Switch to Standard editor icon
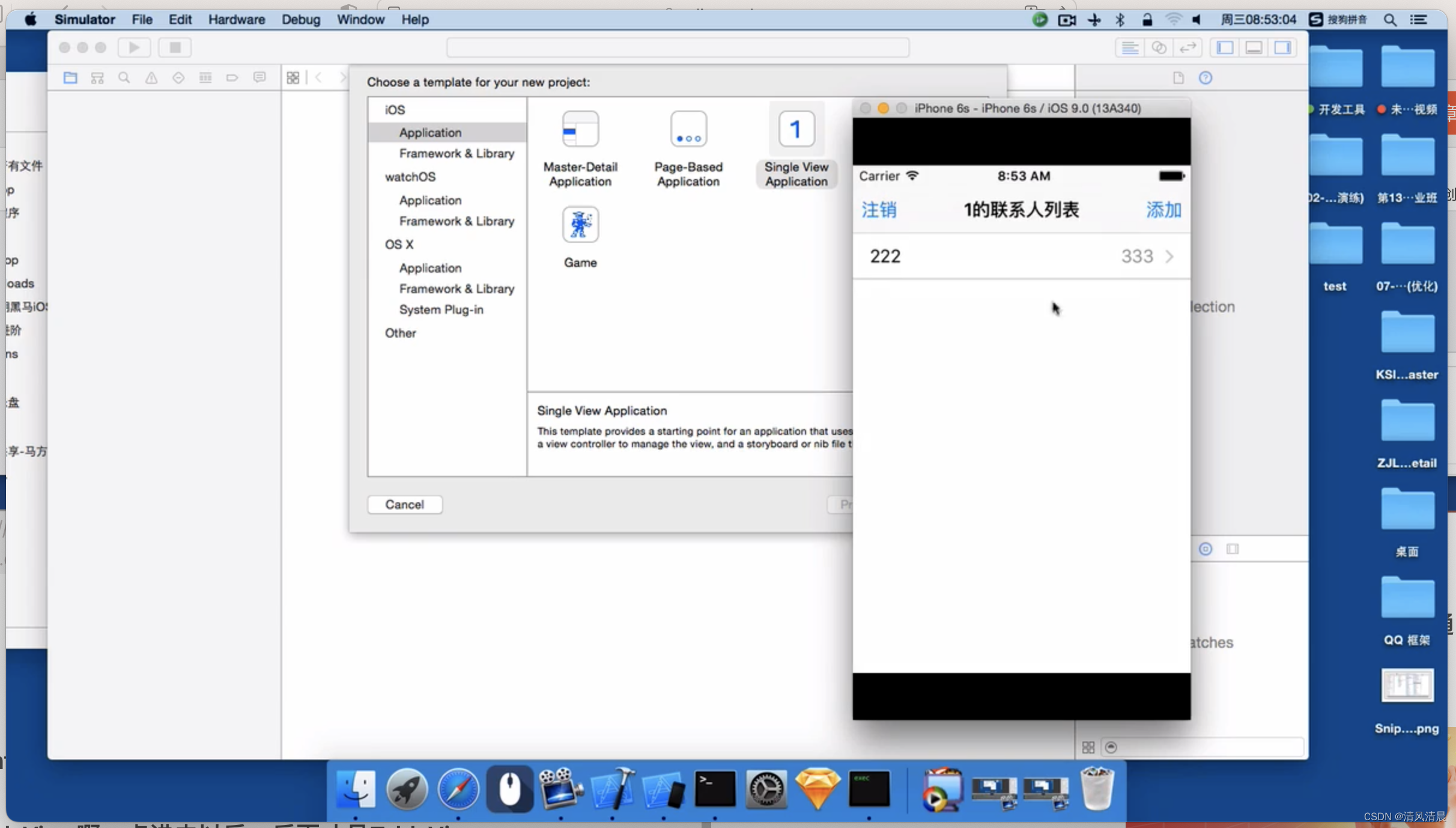Screen dimensions: 1456x828 click(x=1130, y=47)
